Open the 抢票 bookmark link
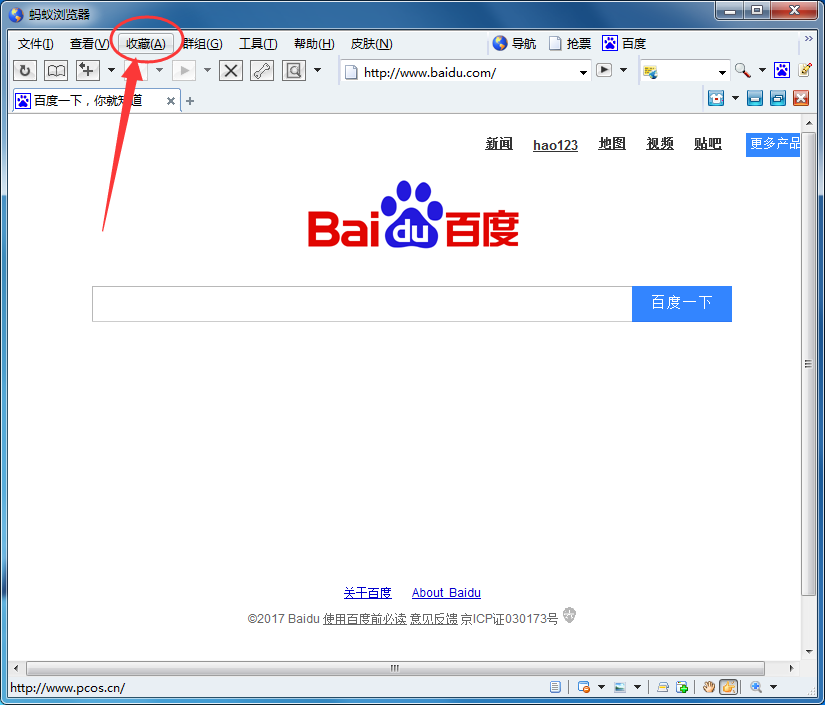Viewport: 825px width, 705px height. [570, 44]
